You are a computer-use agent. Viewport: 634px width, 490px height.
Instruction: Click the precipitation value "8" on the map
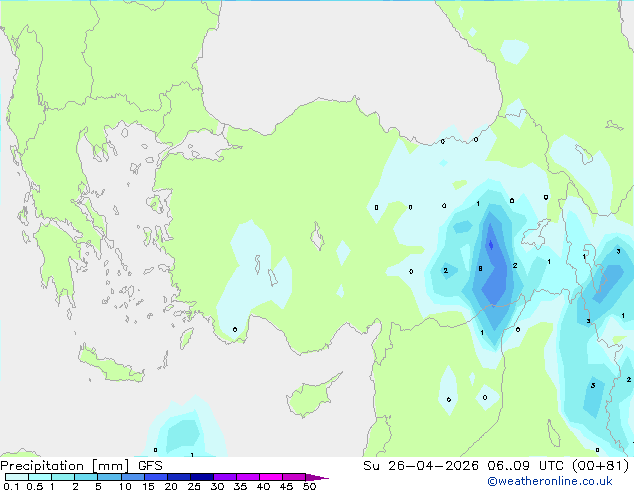coord(480,268)
